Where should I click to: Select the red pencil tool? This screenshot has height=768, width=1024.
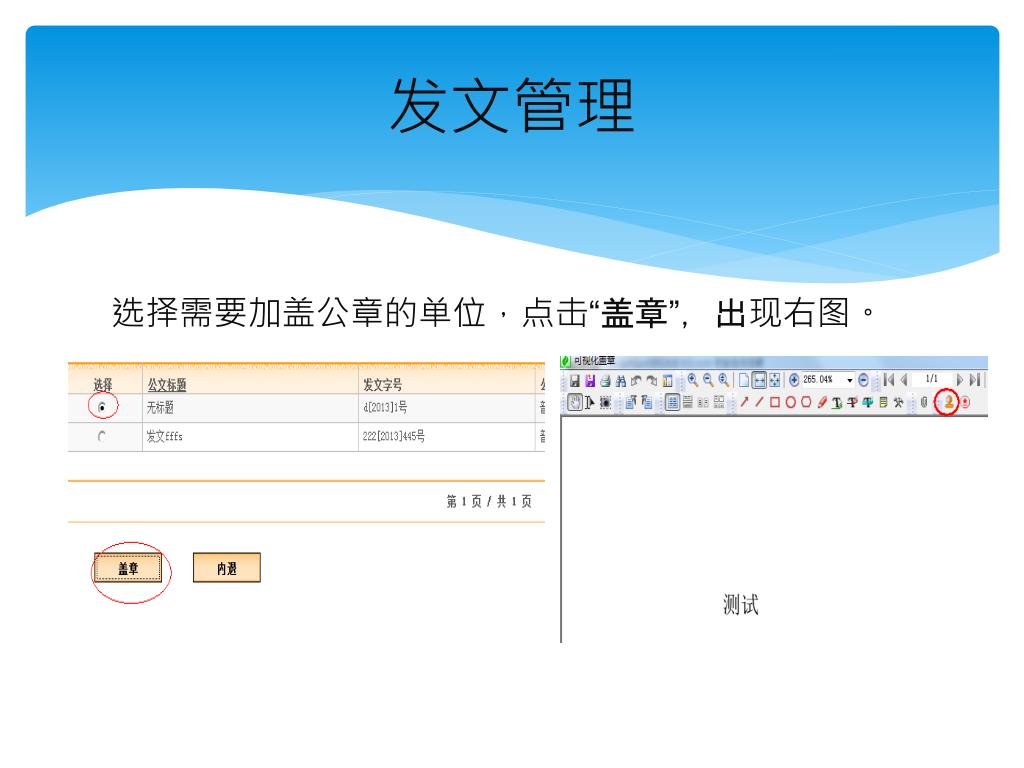tap(822, 402)
